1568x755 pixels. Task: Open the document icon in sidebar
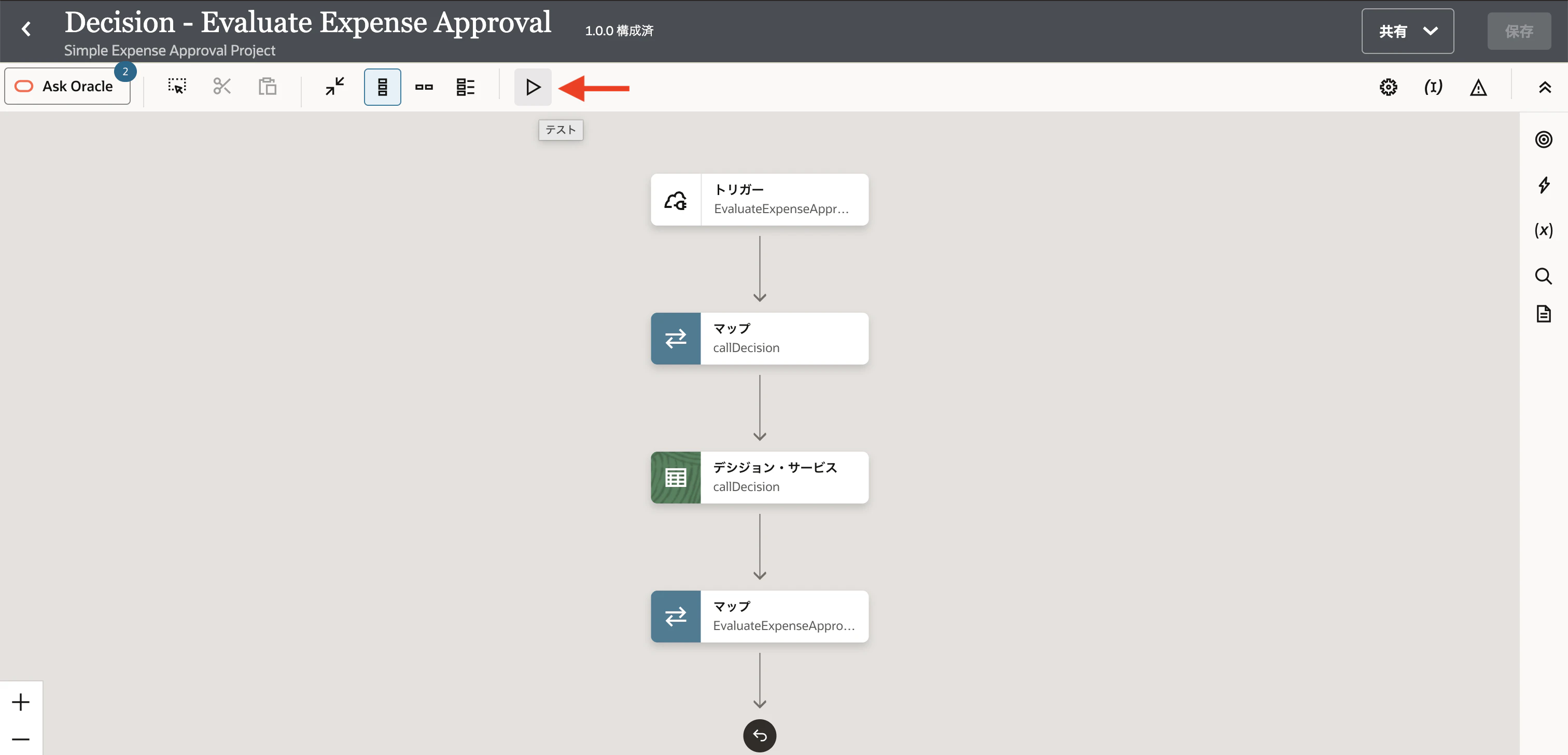1544,314
